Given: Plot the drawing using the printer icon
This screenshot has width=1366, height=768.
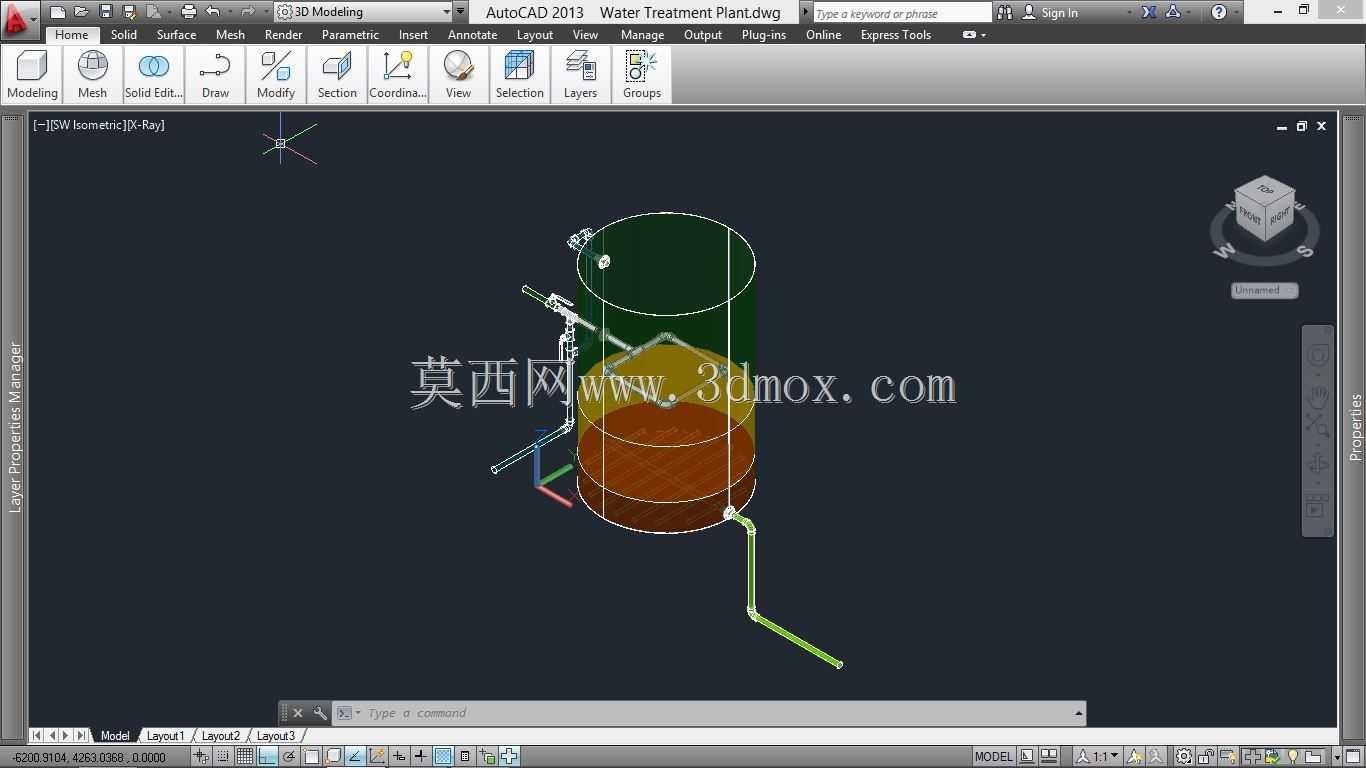Looking at the screenshot, I should click(187, 12).
